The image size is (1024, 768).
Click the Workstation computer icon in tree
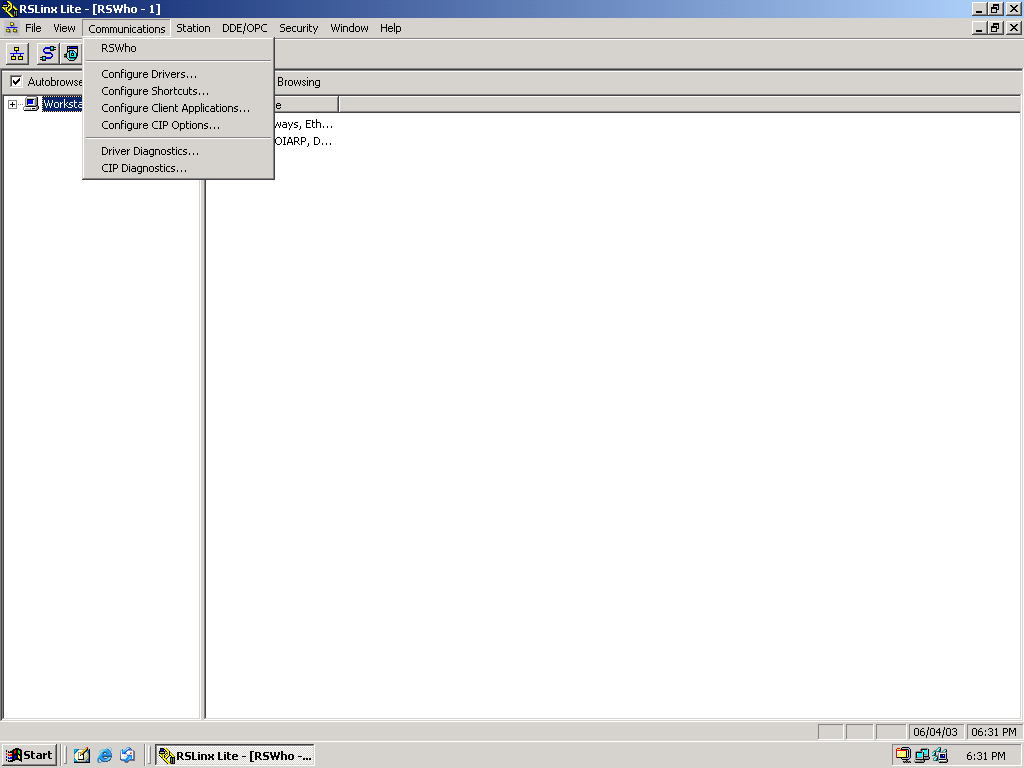pyautogui.click(x=31, y=104)
